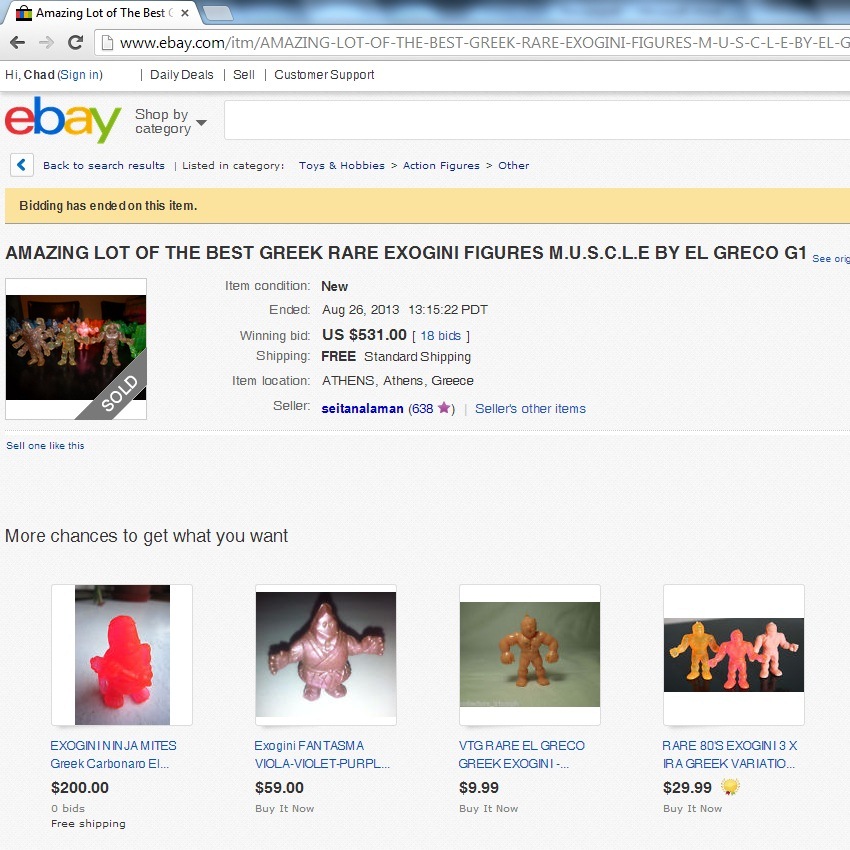850x850 pixels.
Task: Open Seller's other items link
Action: click(x=530, y=409)
